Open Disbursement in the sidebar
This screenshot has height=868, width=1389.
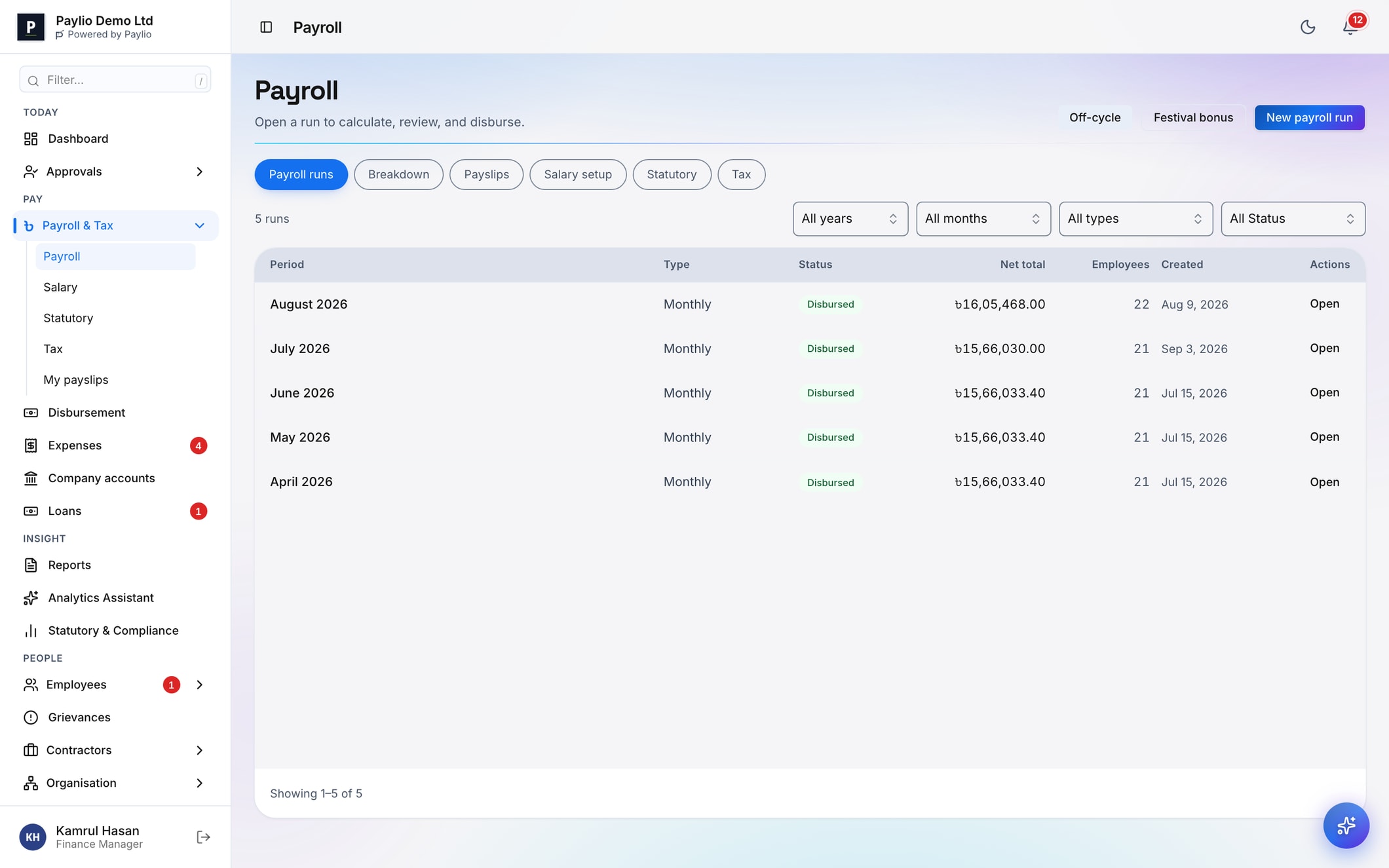(115, 412)
